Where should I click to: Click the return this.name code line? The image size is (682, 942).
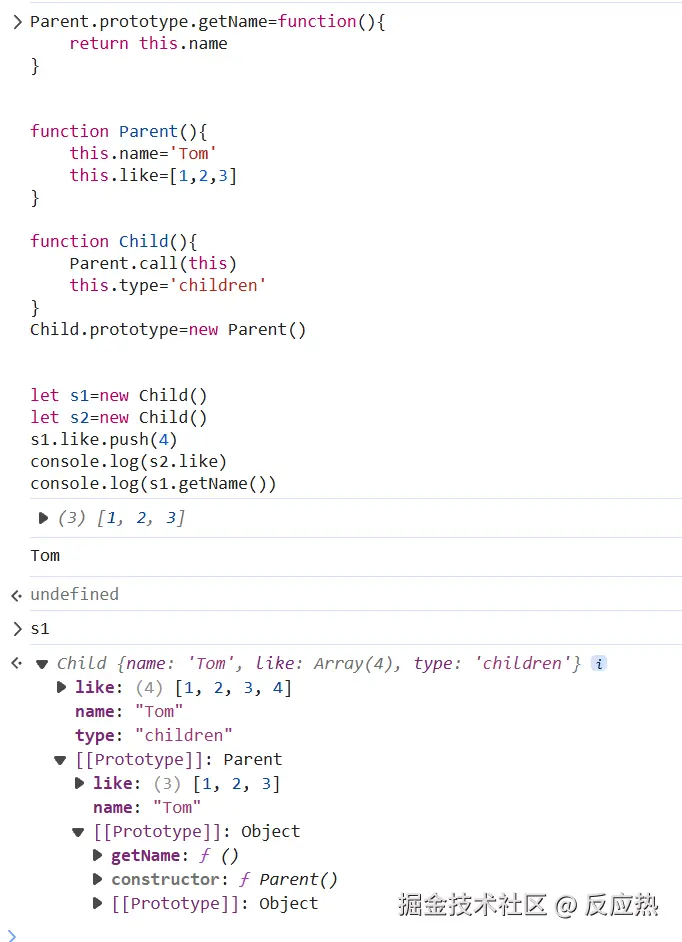tap(148, 44)
